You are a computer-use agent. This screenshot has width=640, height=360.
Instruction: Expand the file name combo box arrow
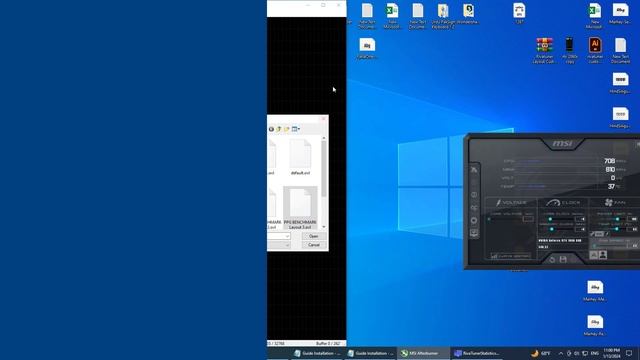point(287,236)
